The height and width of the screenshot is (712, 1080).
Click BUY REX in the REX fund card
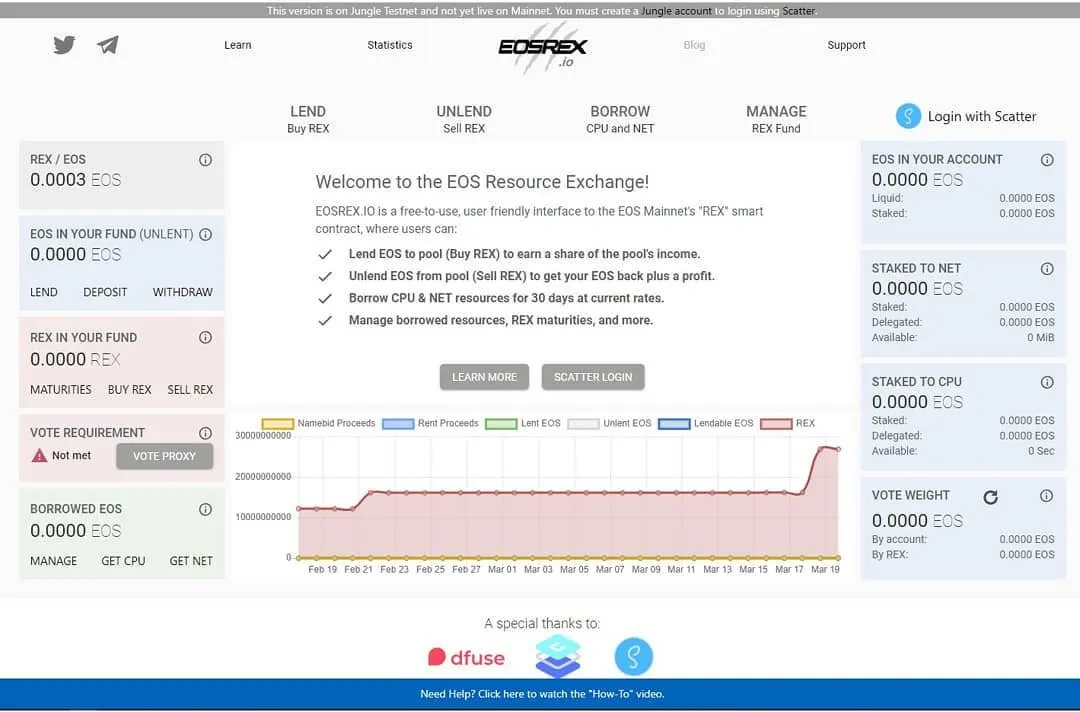tap(129, 390)
